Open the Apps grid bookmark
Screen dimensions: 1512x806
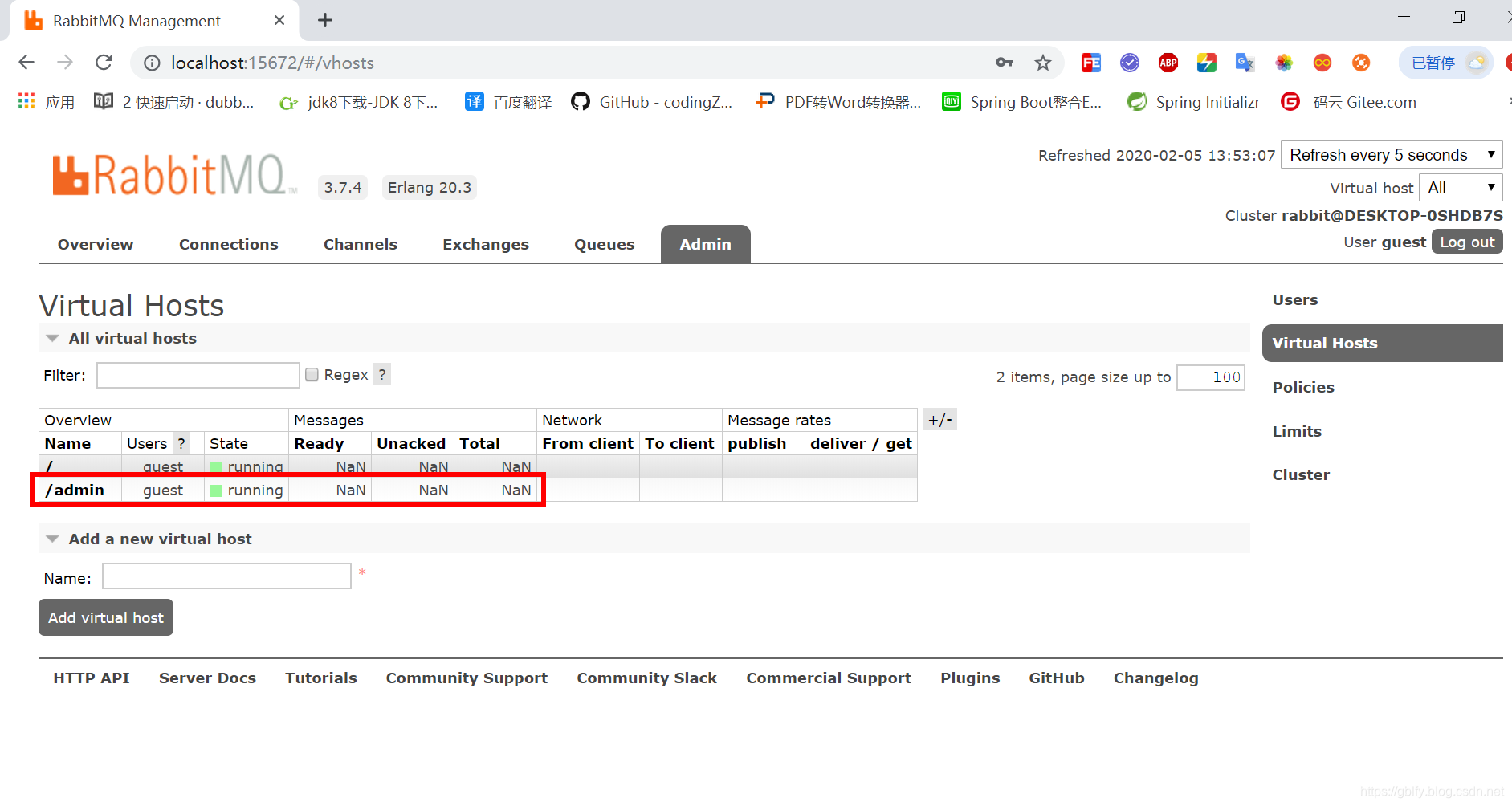47,102
